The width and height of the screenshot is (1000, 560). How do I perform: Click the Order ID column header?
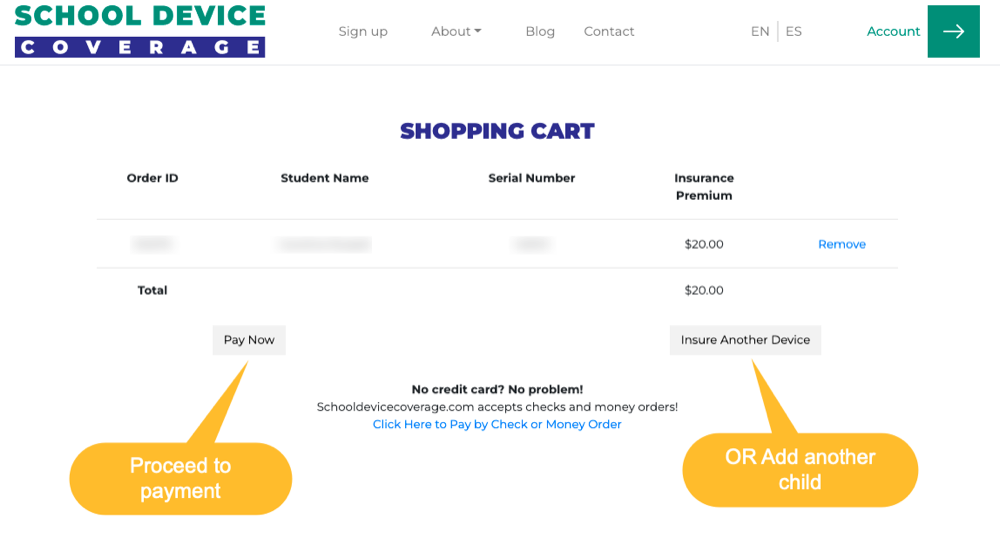pos(152,178)
